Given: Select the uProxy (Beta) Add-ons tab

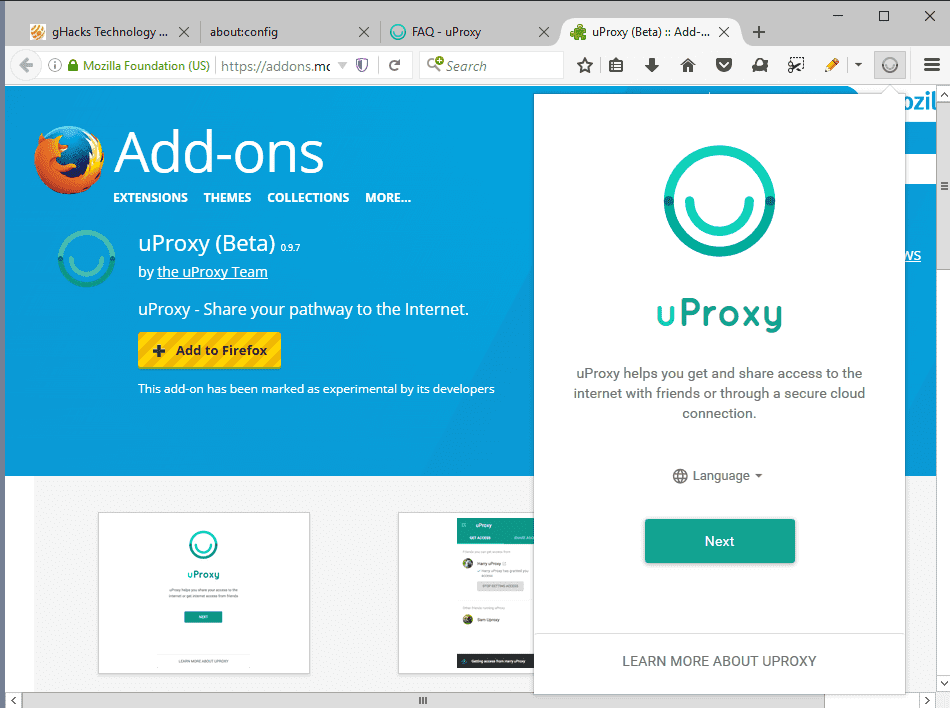Looking at the screenshot, I should point(651,32).
